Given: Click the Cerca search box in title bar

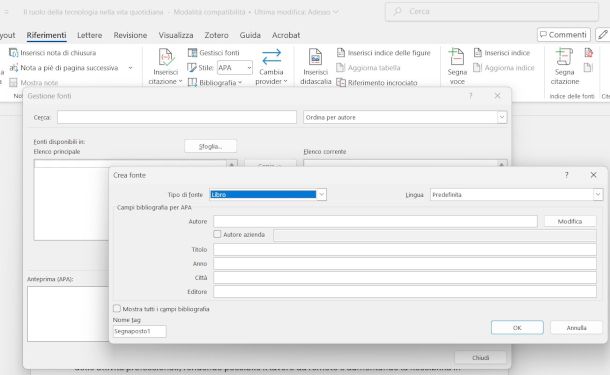Looking at the screenshot, I should [492, 12].
